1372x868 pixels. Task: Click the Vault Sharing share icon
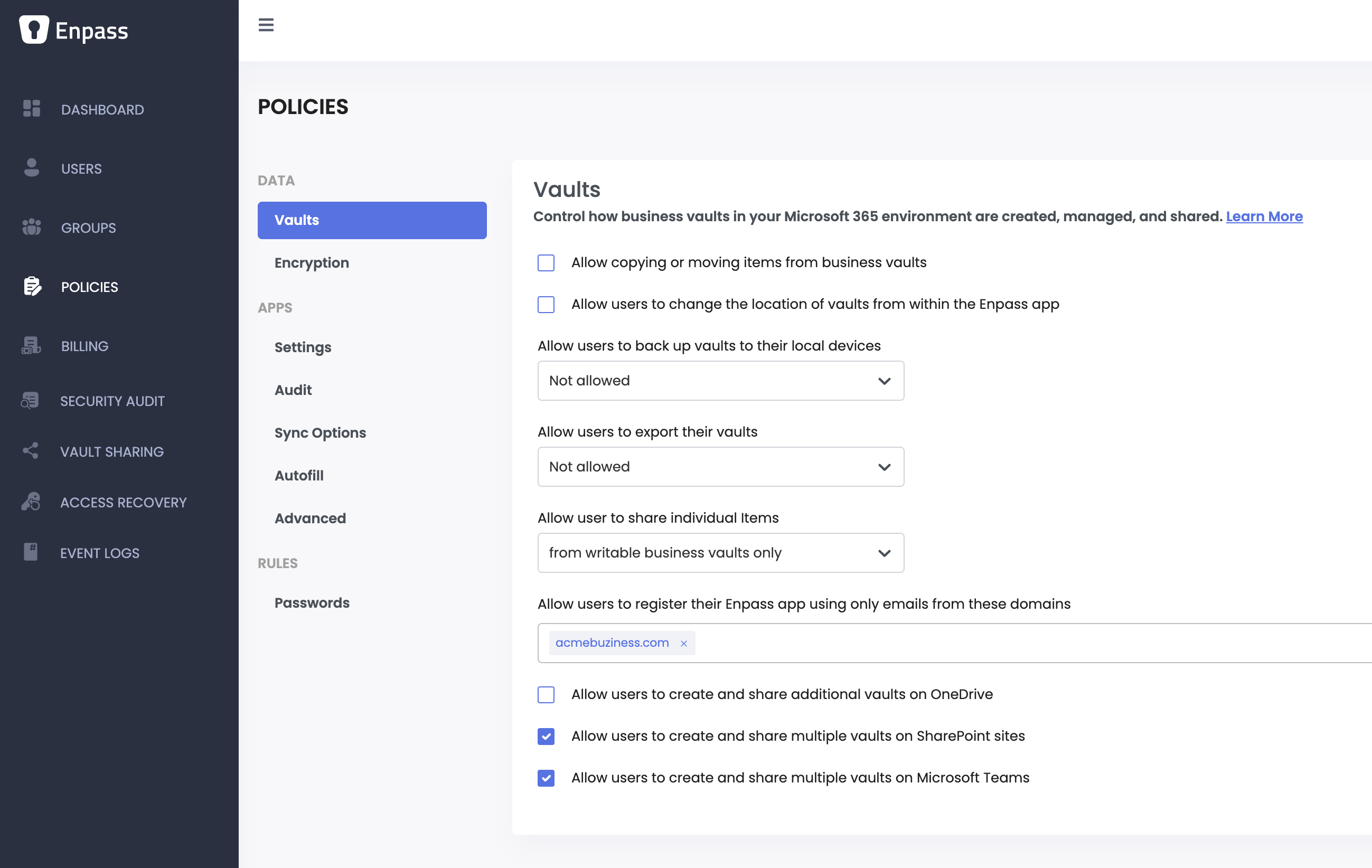[31, 451]
